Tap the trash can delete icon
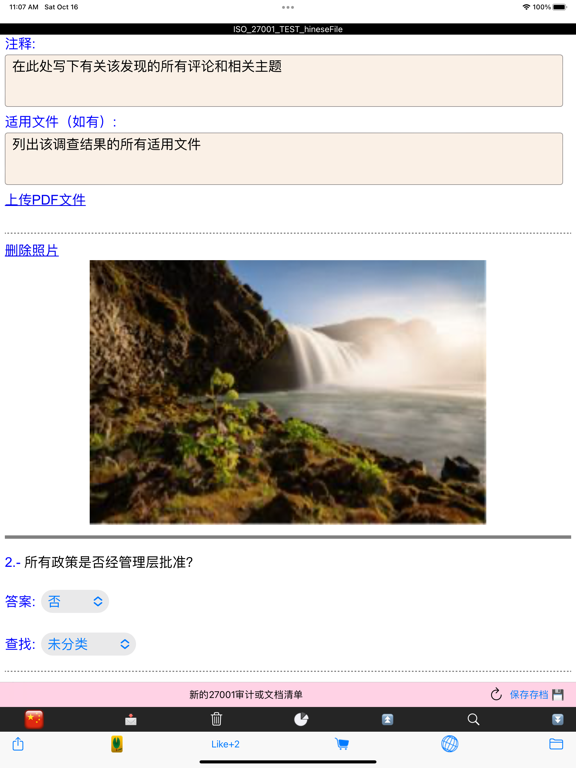This screenshot has width=576, height=768. [216, 719]
